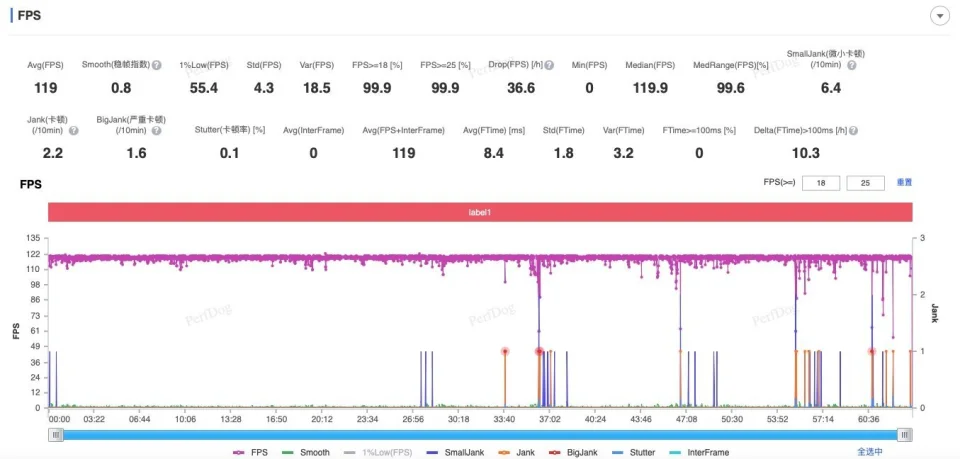Click help icon after Delta(FTime)>100ms
This screenshot has width=960, height=459.
tap(853, 130)
